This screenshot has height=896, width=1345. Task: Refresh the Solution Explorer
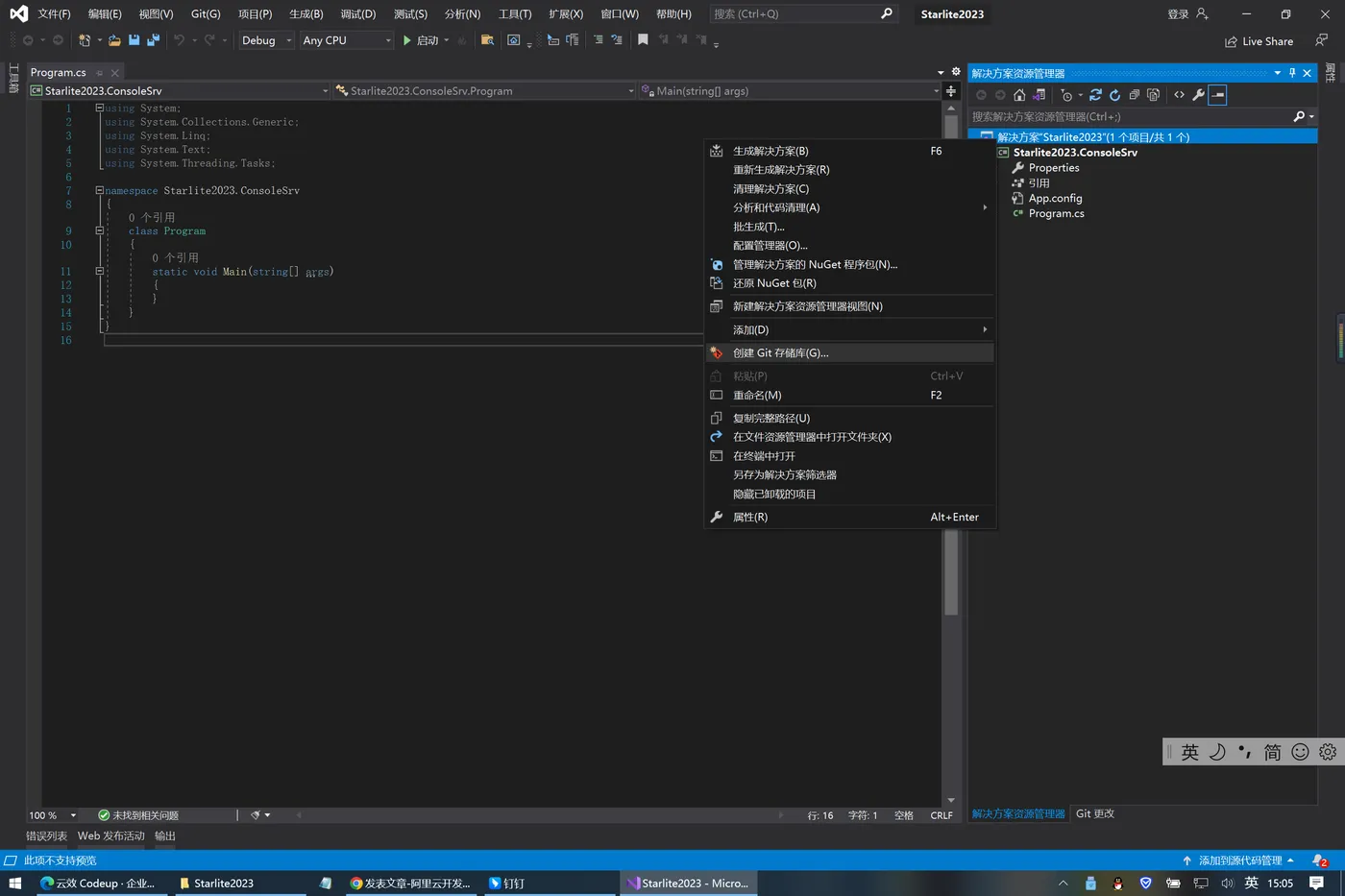point(1114,95)
